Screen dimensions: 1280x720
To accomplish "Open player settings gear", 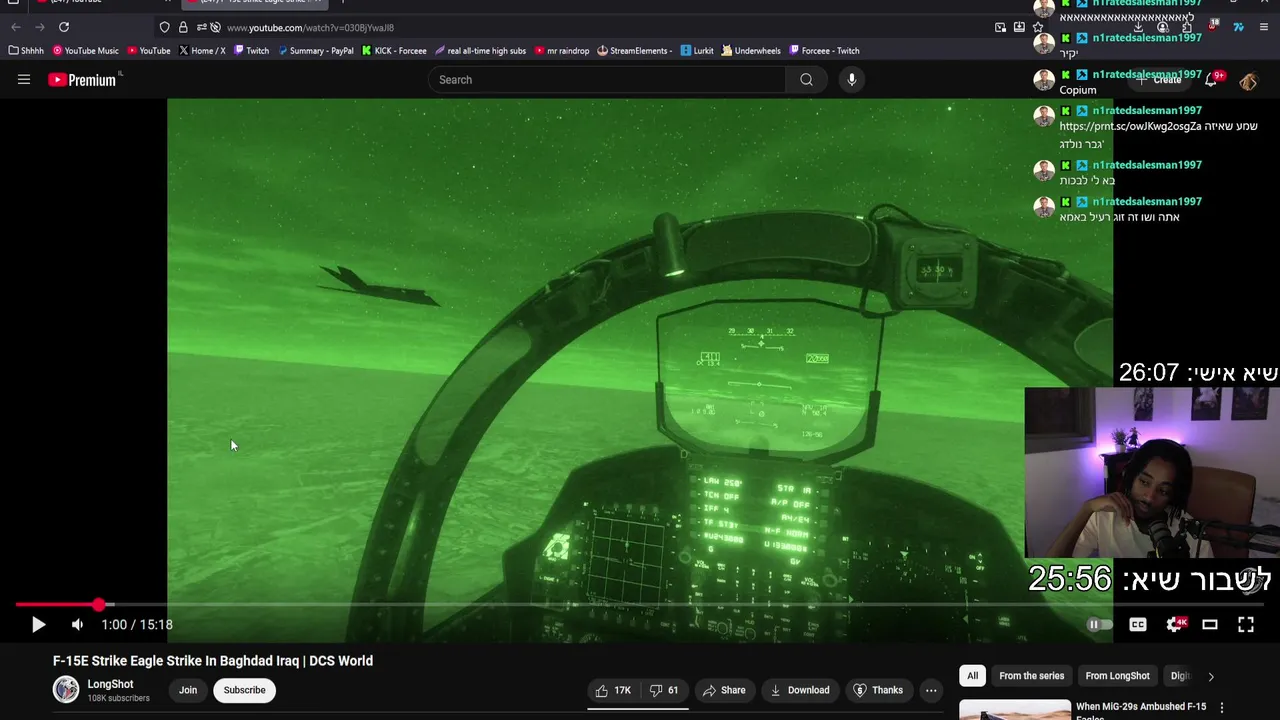I will pyautogui.click(x=1175, y=625).
